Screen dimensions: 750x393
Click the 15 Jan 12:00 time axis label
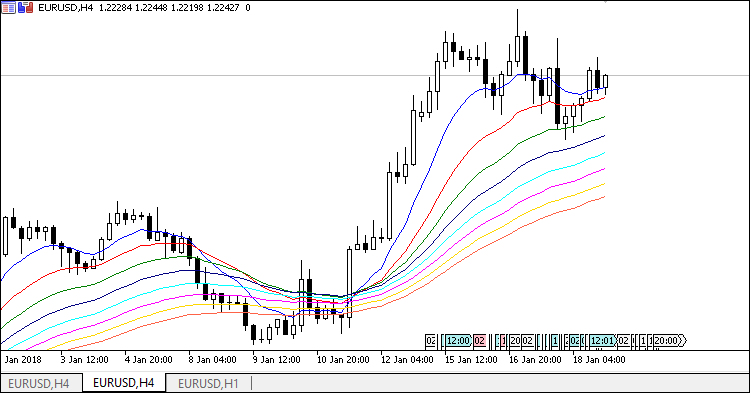coord(471,360)
